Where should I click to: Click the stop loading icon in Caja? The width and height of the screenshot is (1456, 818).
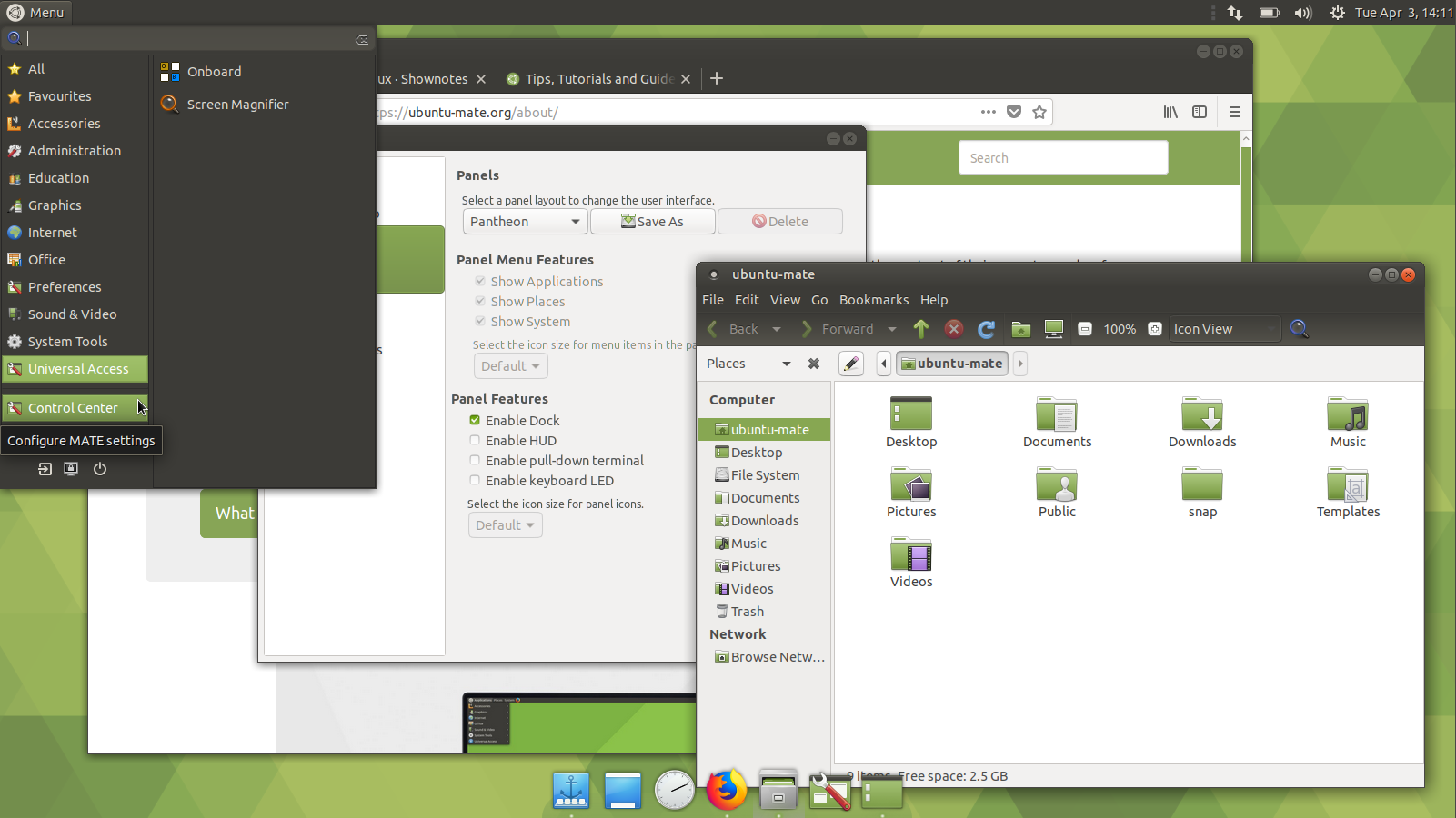coord(954,329)
